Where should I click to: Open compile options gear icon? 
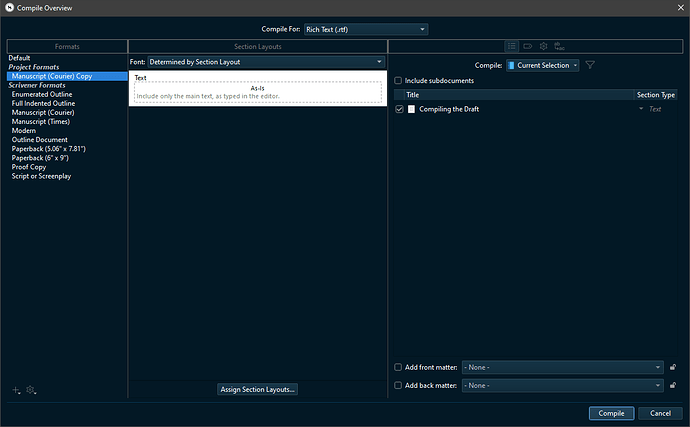(543, 46)
